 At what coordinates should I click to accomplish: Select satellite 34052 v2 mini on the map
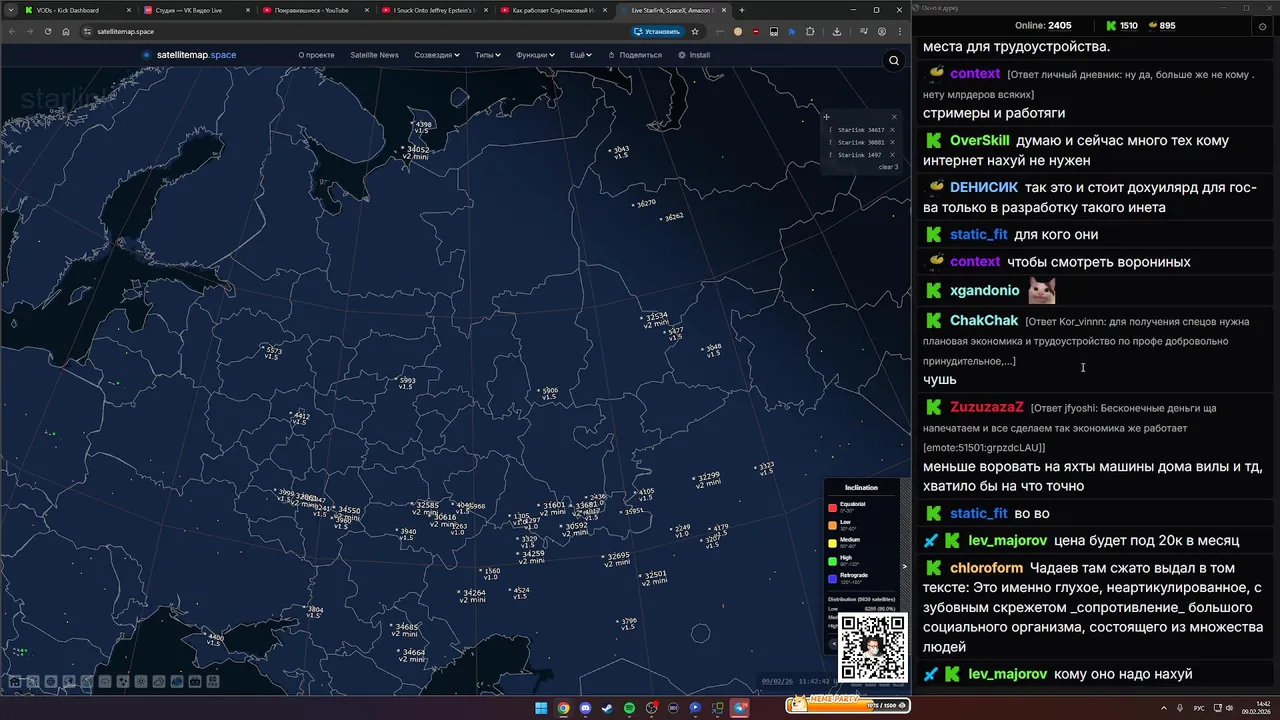415,152
